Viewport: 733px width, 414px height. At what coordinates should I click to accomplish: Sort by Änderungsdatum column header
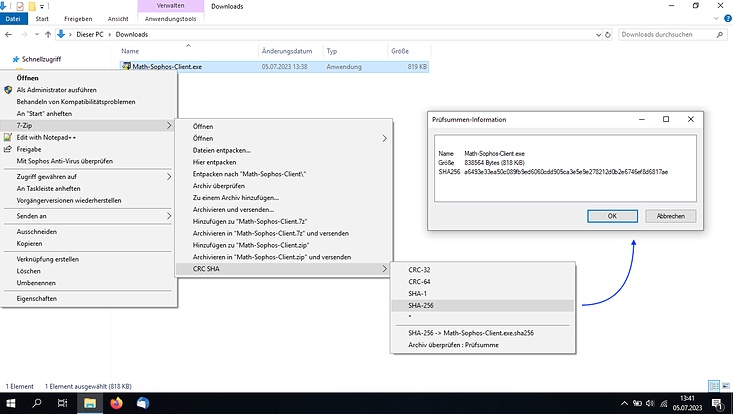(x=290, y=51)
